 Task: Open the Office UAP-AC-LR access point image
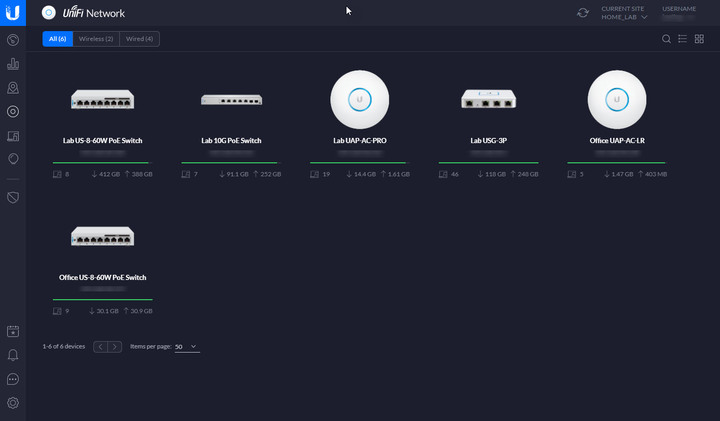(x=617, y=100)
